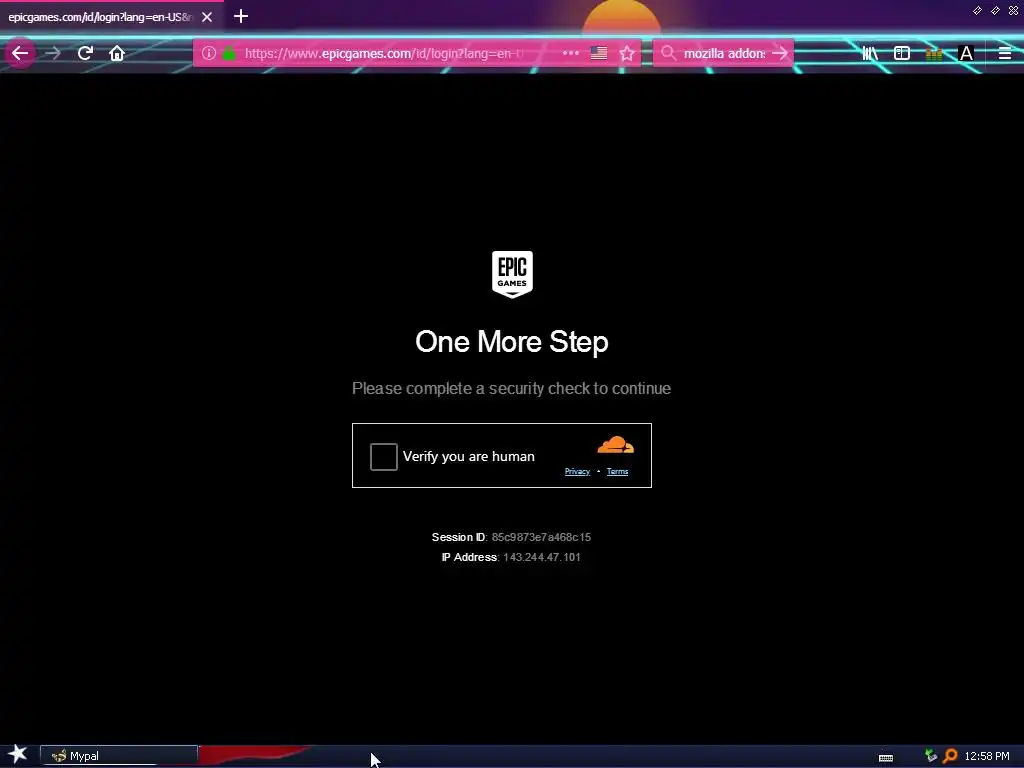Open the page actions three-dot menu
The width and height of the screenshot is (1024, 768).
pyautogui.click(x=570, y=54)
